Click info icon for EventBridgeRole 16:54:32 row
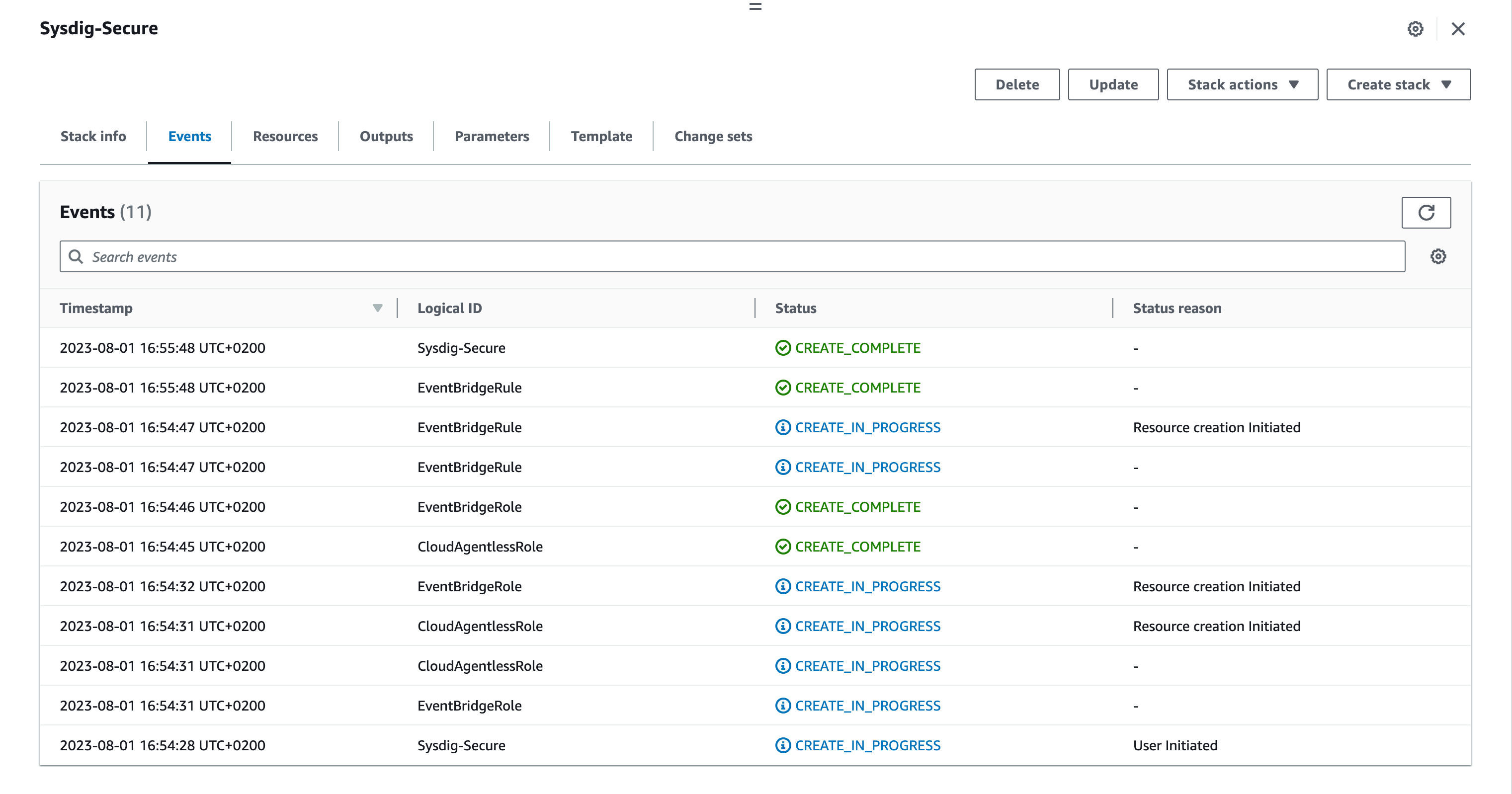The image size is (1512, 794). tap(783, 586)
